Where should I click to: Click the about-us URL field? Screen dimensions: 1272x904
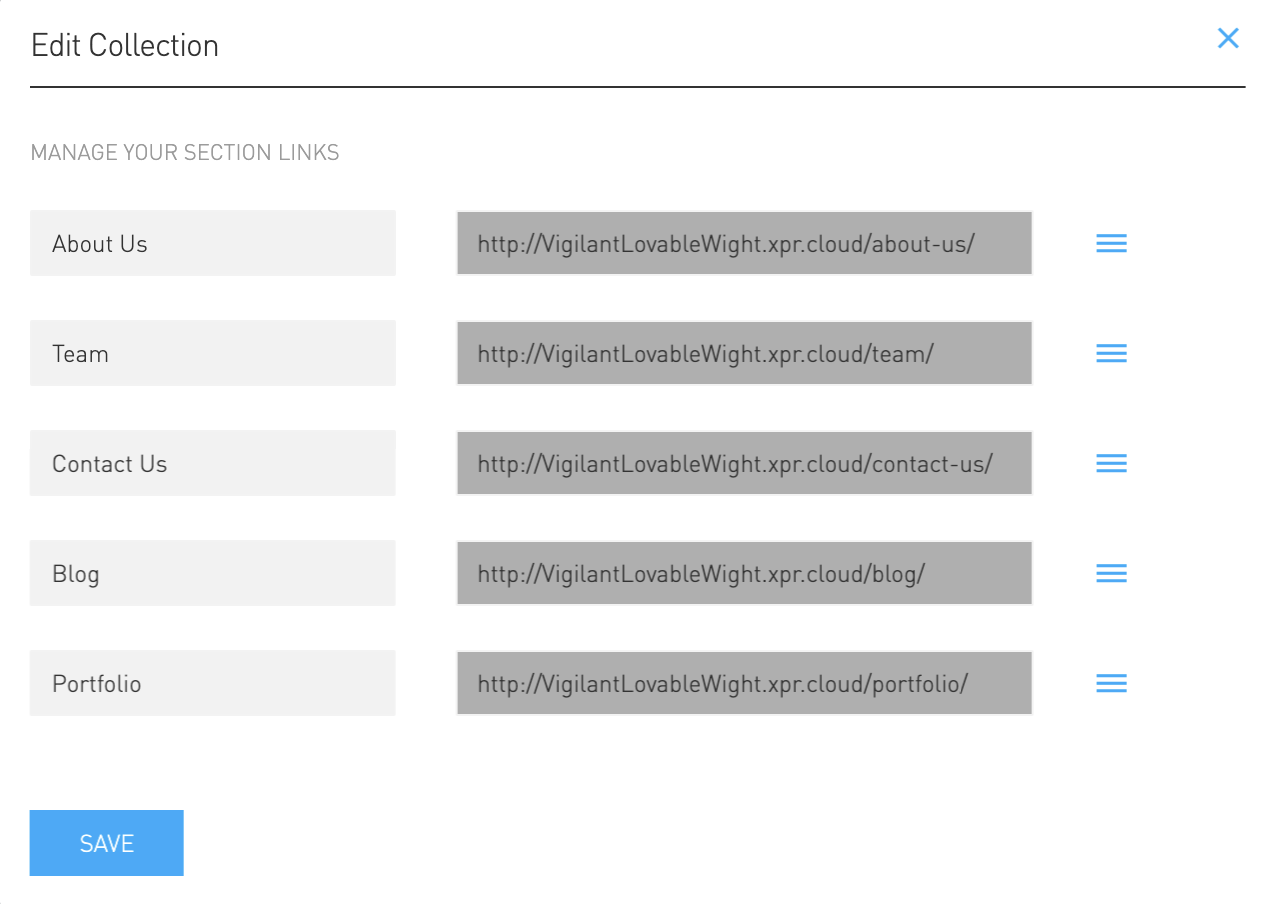coord(744,243)
